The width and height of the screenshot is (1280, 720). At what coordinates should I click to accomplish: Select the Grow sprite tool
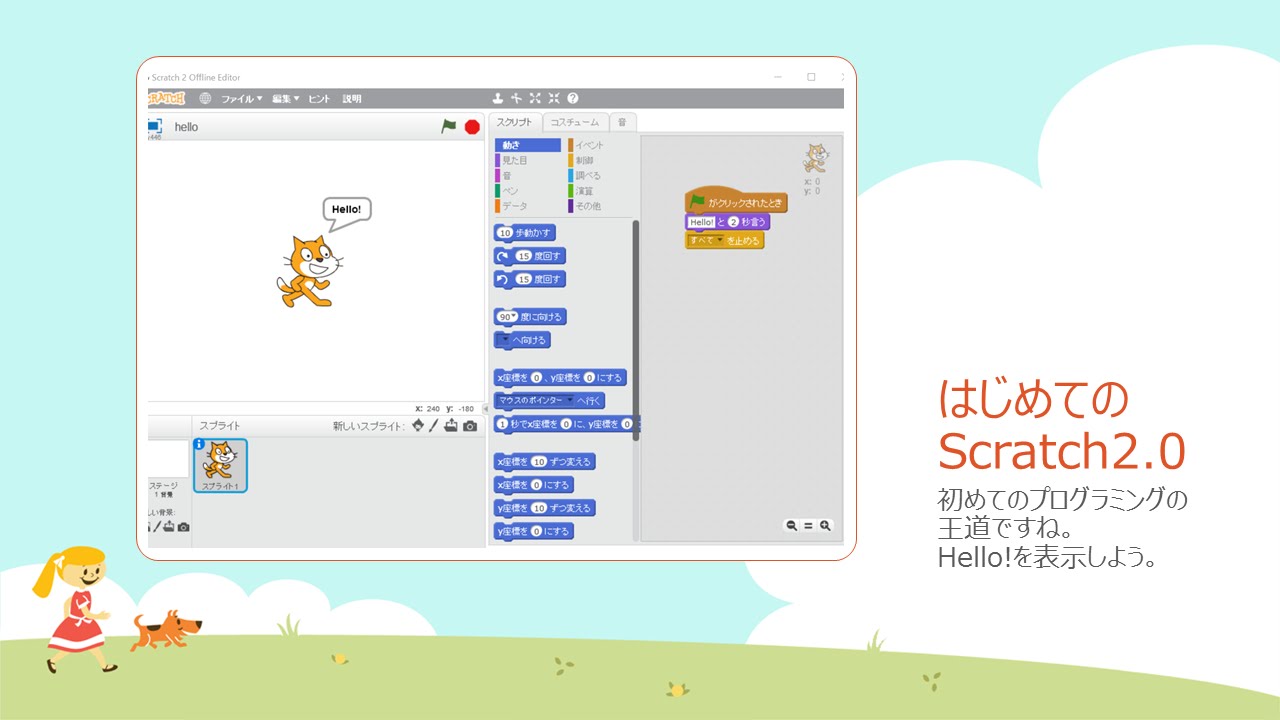[535, 98]
